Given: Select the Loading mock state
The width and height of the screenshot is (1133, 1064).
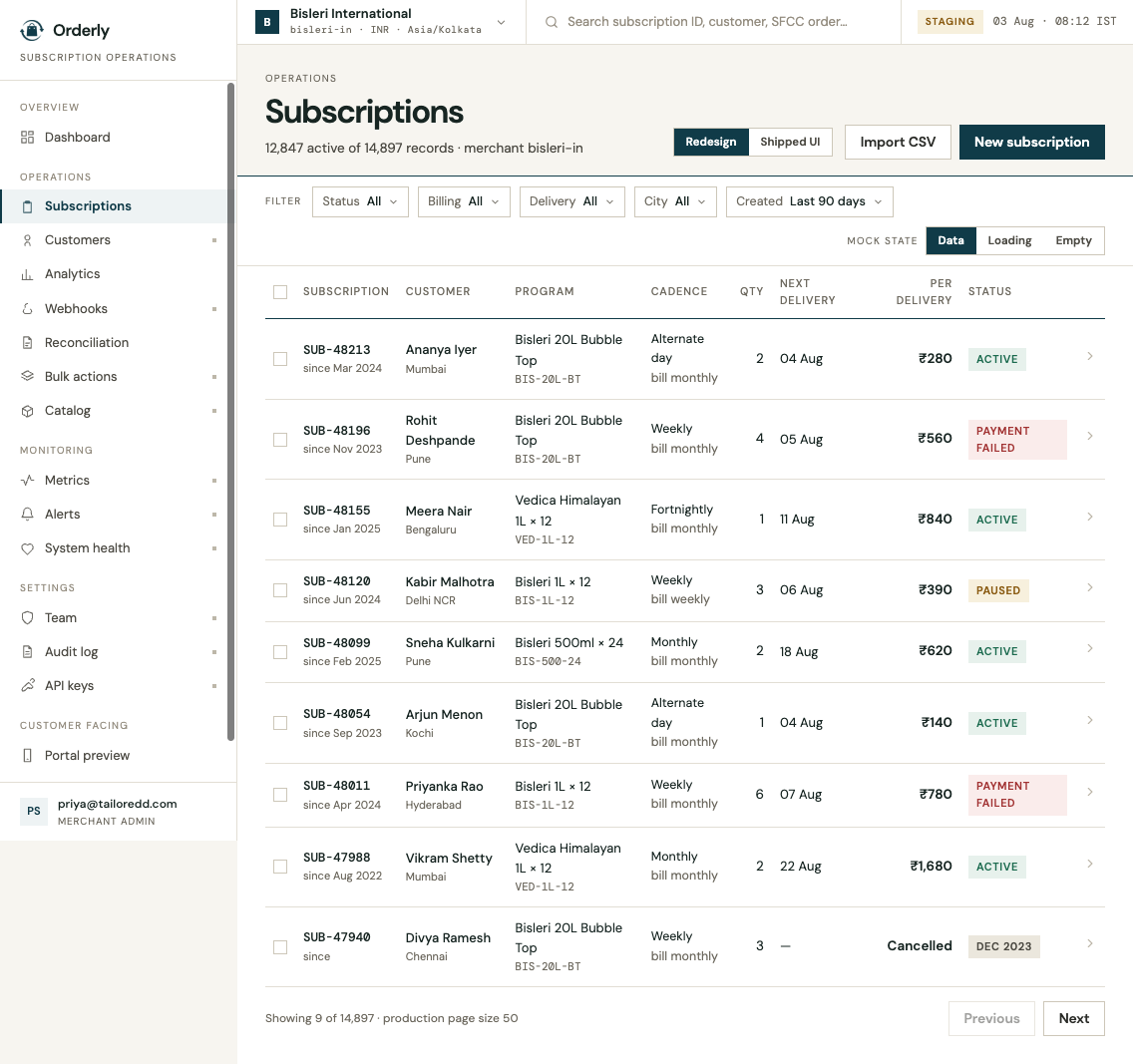Looking at the screenshot, I should (x=1009, y=240).
